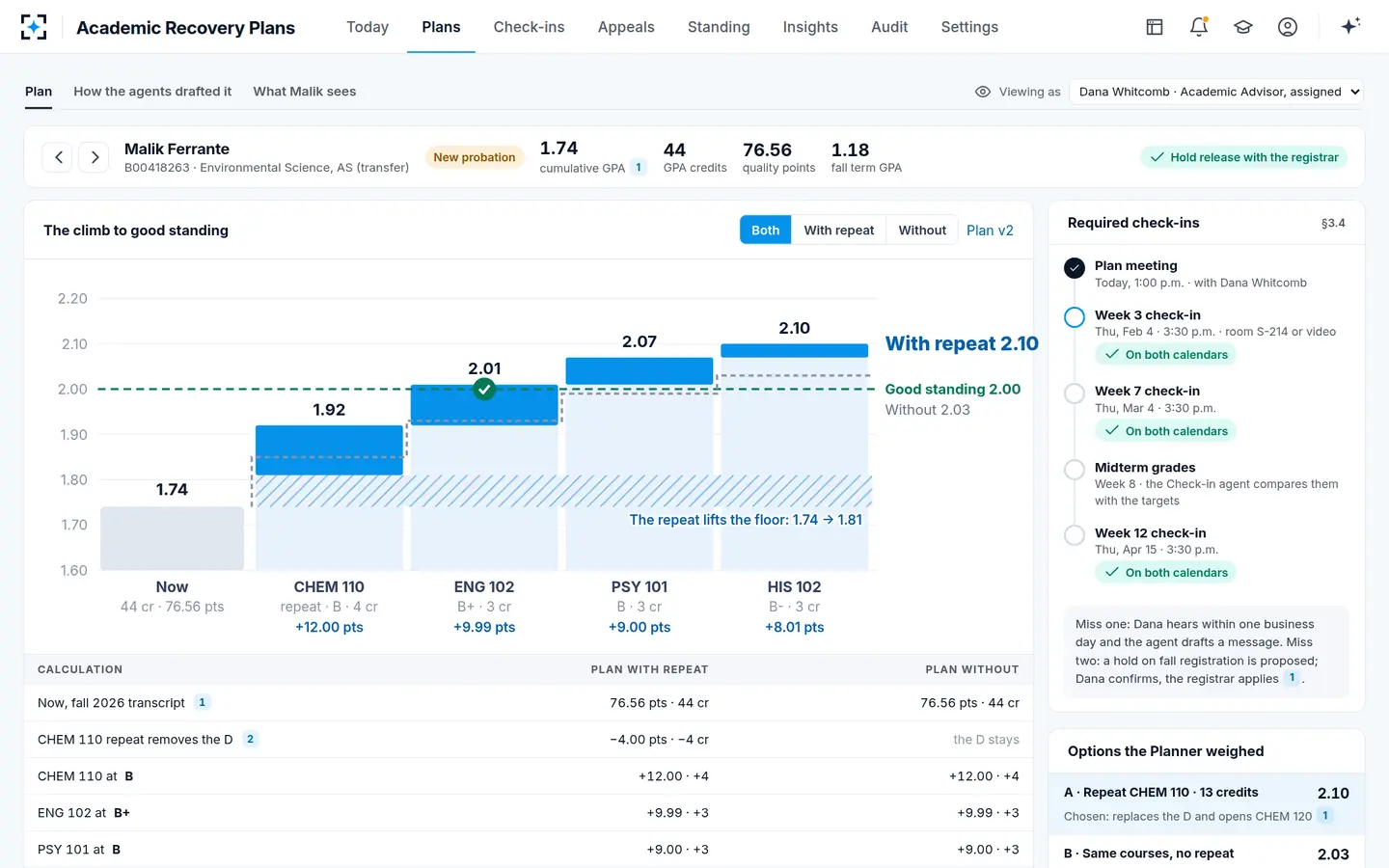Toggle the Week 7 check-in circle
Viewport: 1389px width, 868px height.
pyautogui.click(x=1075, y=393)
